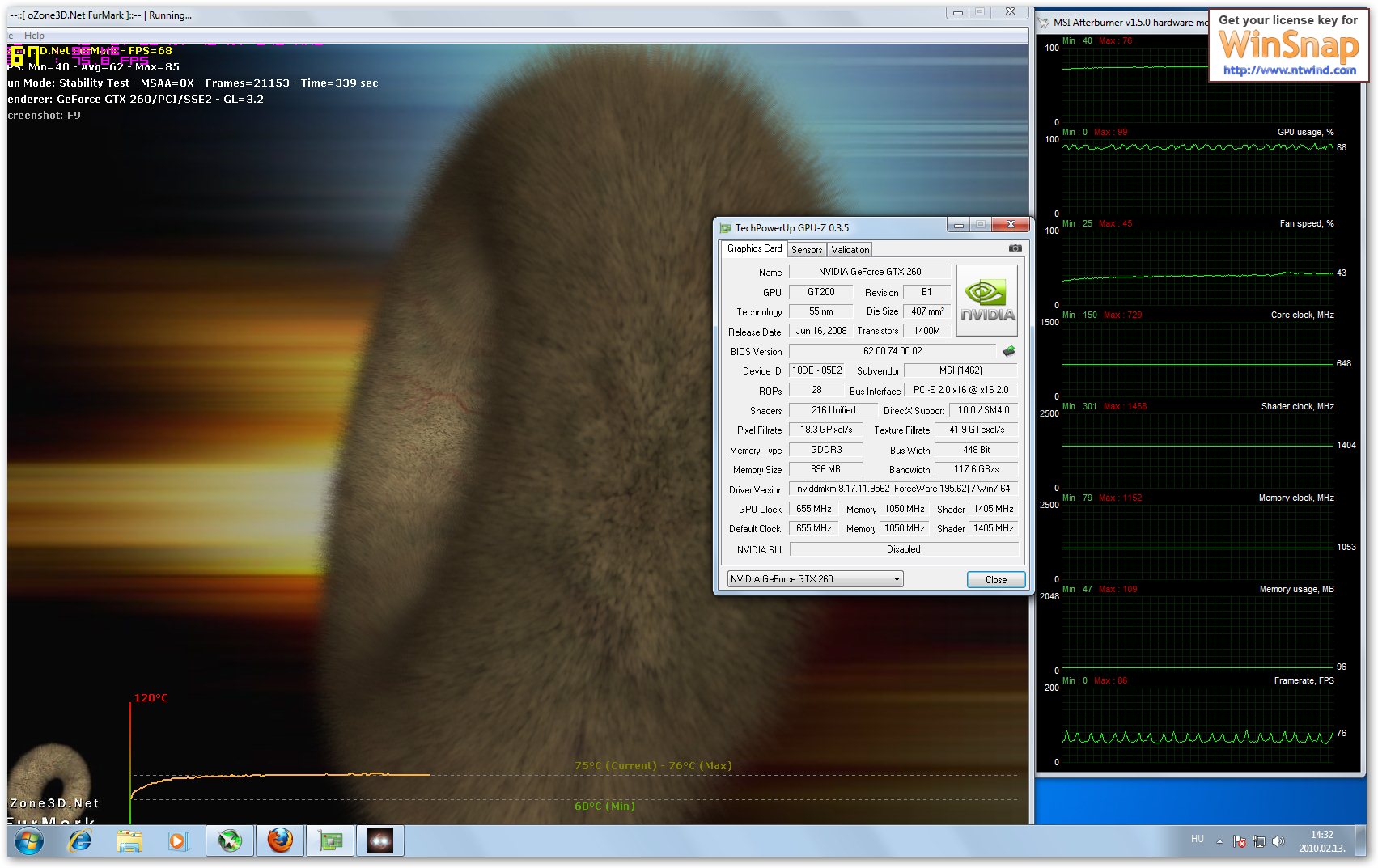Click the NVIDIA logo in GPU-Z
The width and height of the screenshot is (1378, 868).
pyautogui.click(x=986, y=300)
